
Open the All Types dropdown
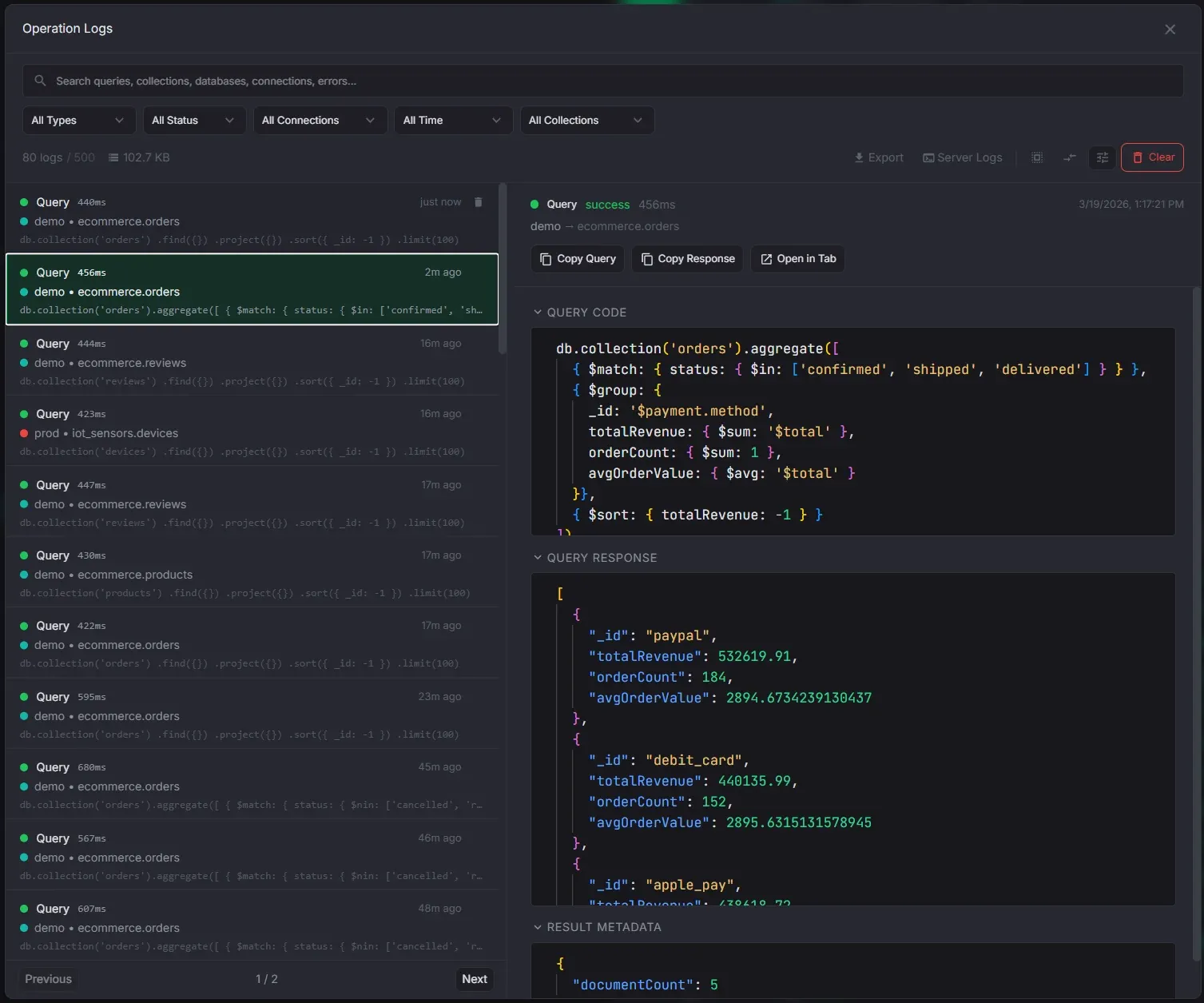pos(78,121)
